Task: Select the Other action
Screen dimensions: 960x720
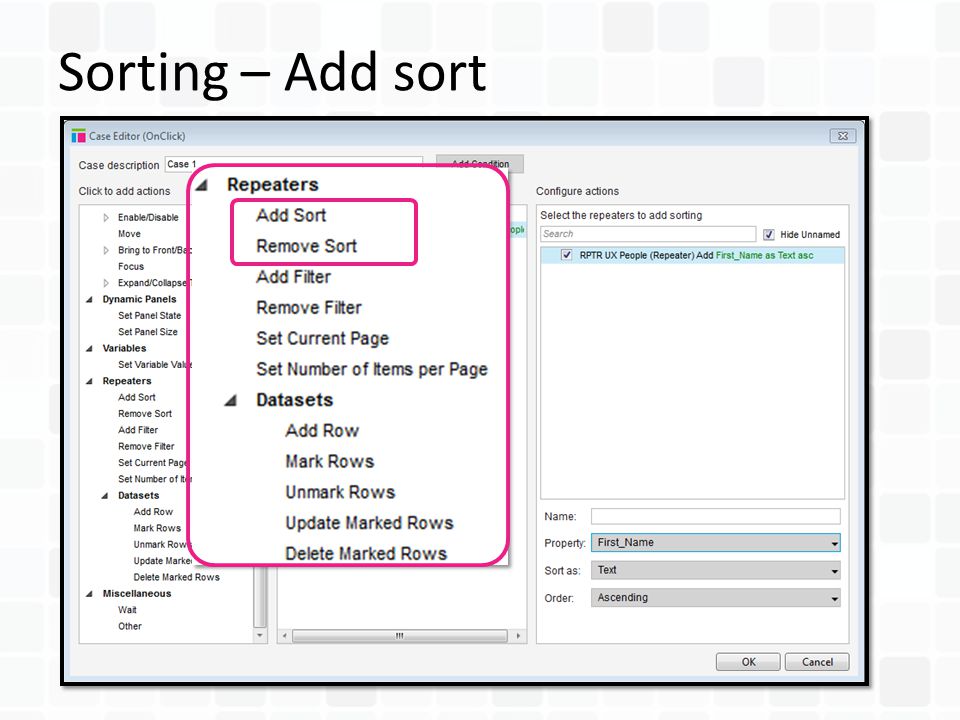Action: point(130,626)
